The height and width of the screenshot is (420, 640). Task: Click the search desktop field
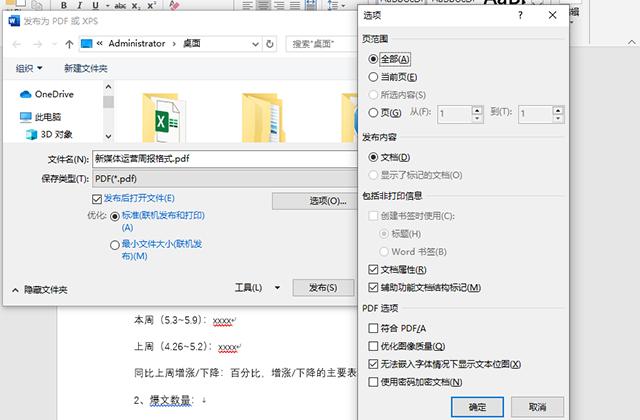322,44
